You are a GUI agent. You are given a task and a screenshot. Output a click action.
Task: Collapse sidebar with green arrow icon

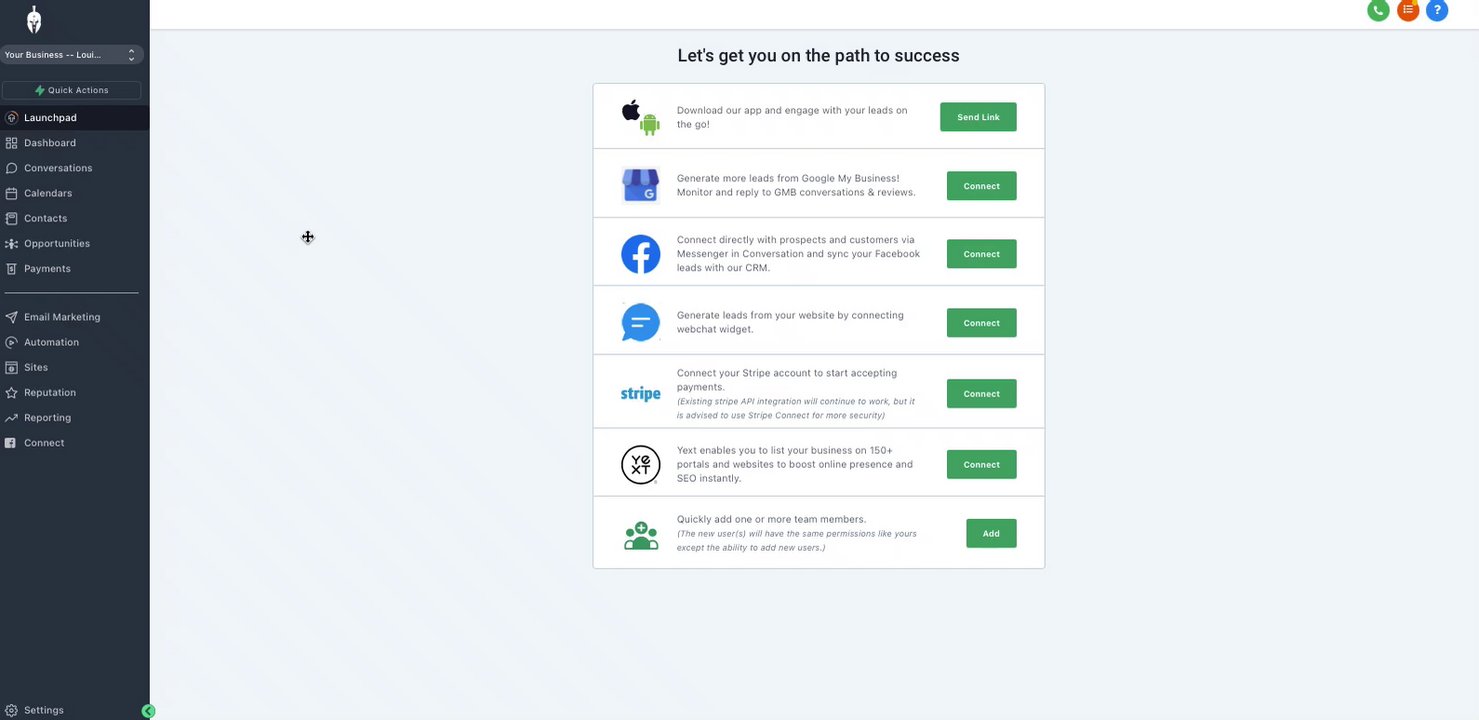[x=148, y=711]
